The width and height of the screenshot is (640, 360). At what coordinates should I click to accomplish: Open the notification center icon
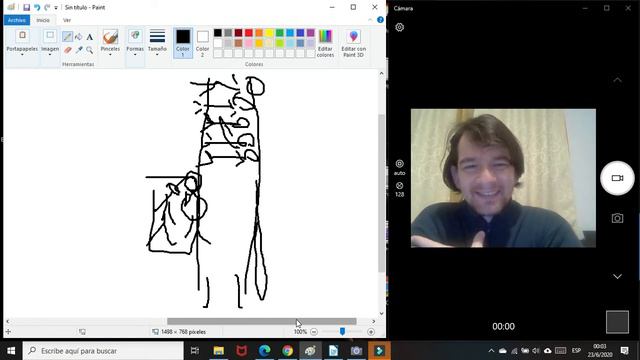tap(624, 351)
